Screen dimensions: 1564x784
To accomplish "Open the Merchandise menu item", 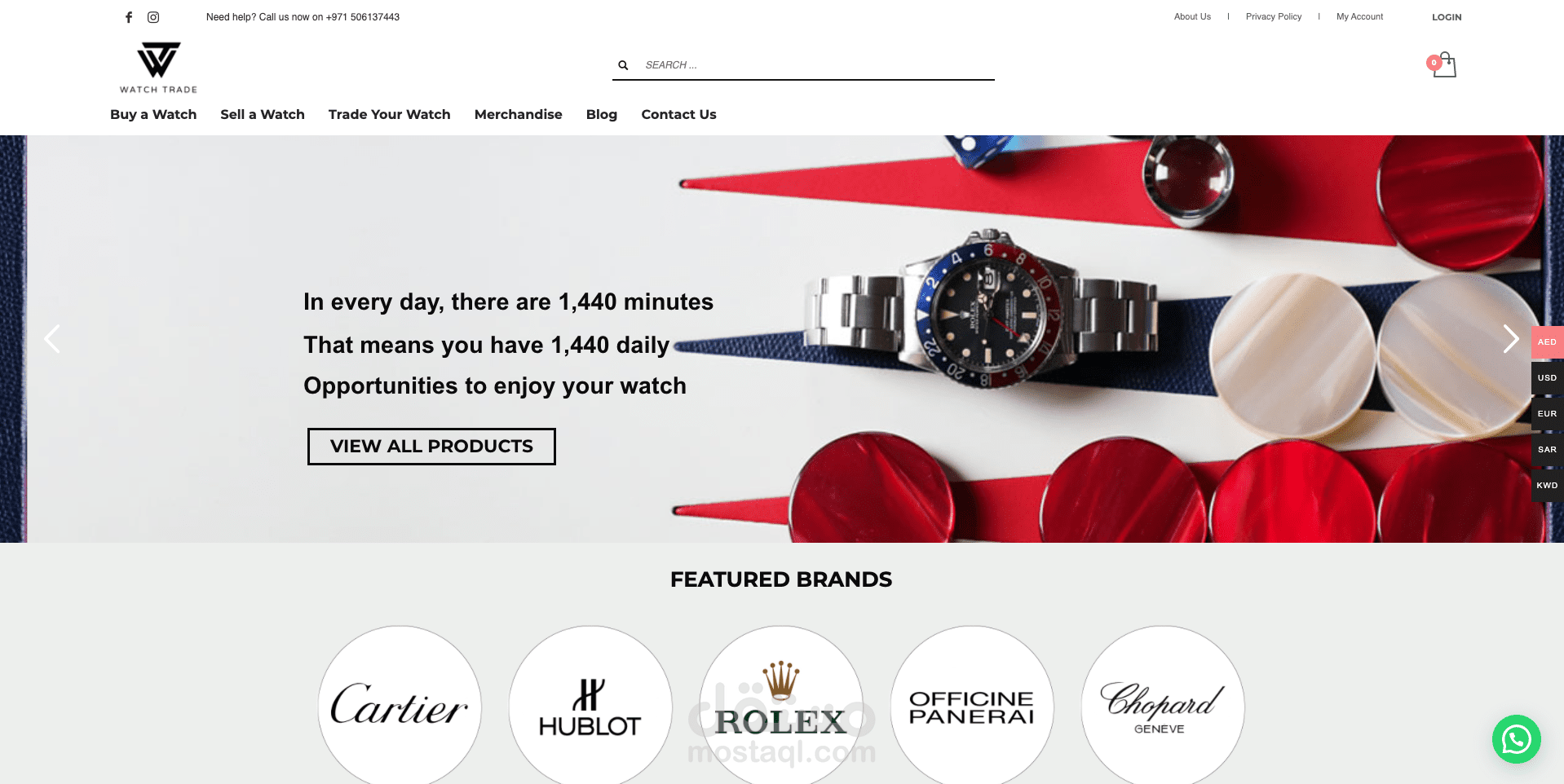I will (519, 114).
